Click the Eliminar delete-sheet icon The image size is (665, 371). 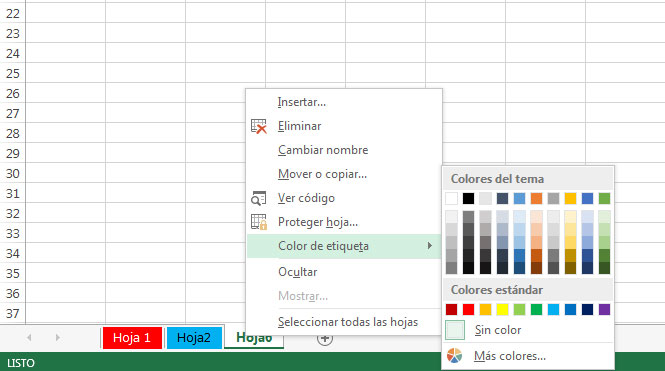[x=259, y=126]
